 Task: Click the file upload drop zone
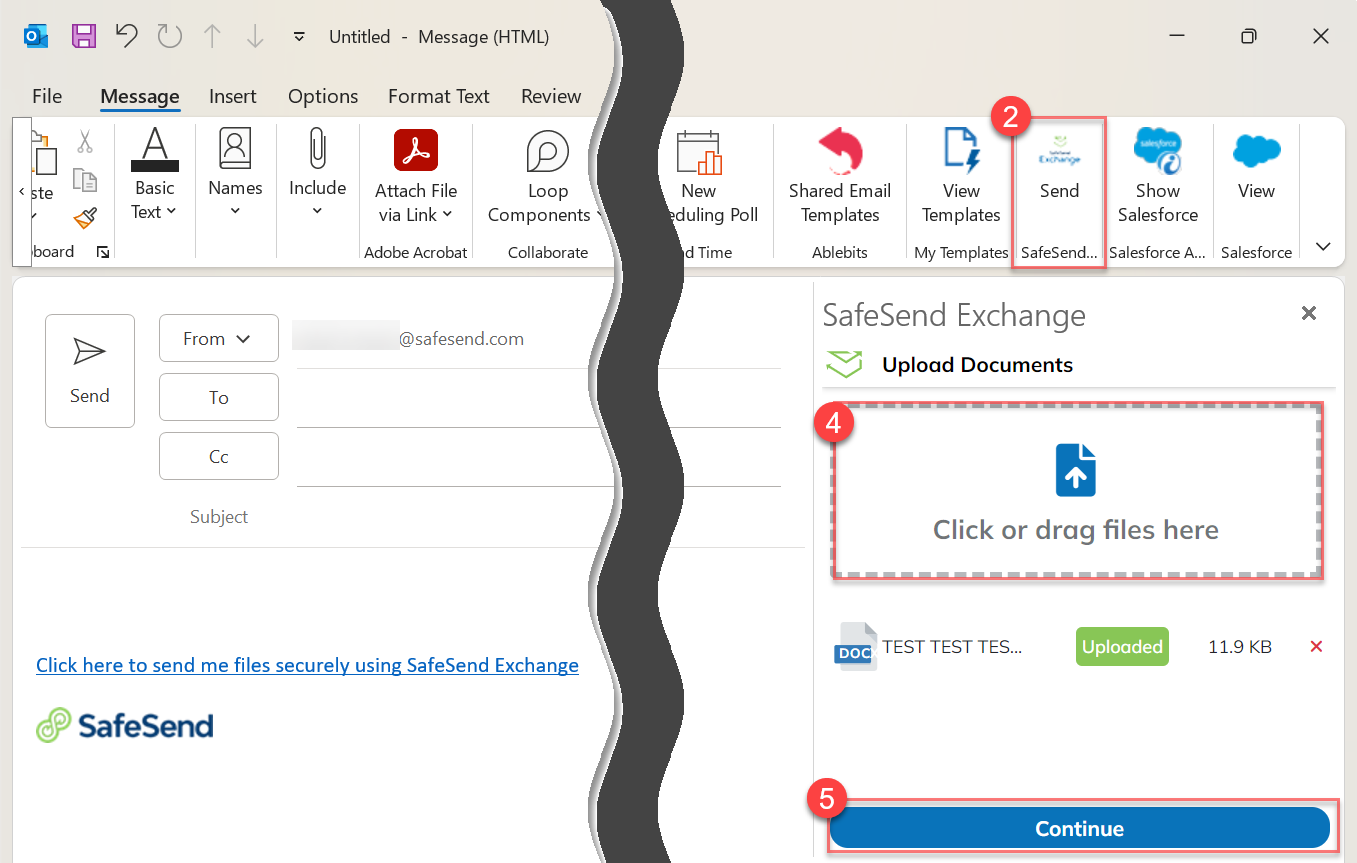coord(1076,490)
